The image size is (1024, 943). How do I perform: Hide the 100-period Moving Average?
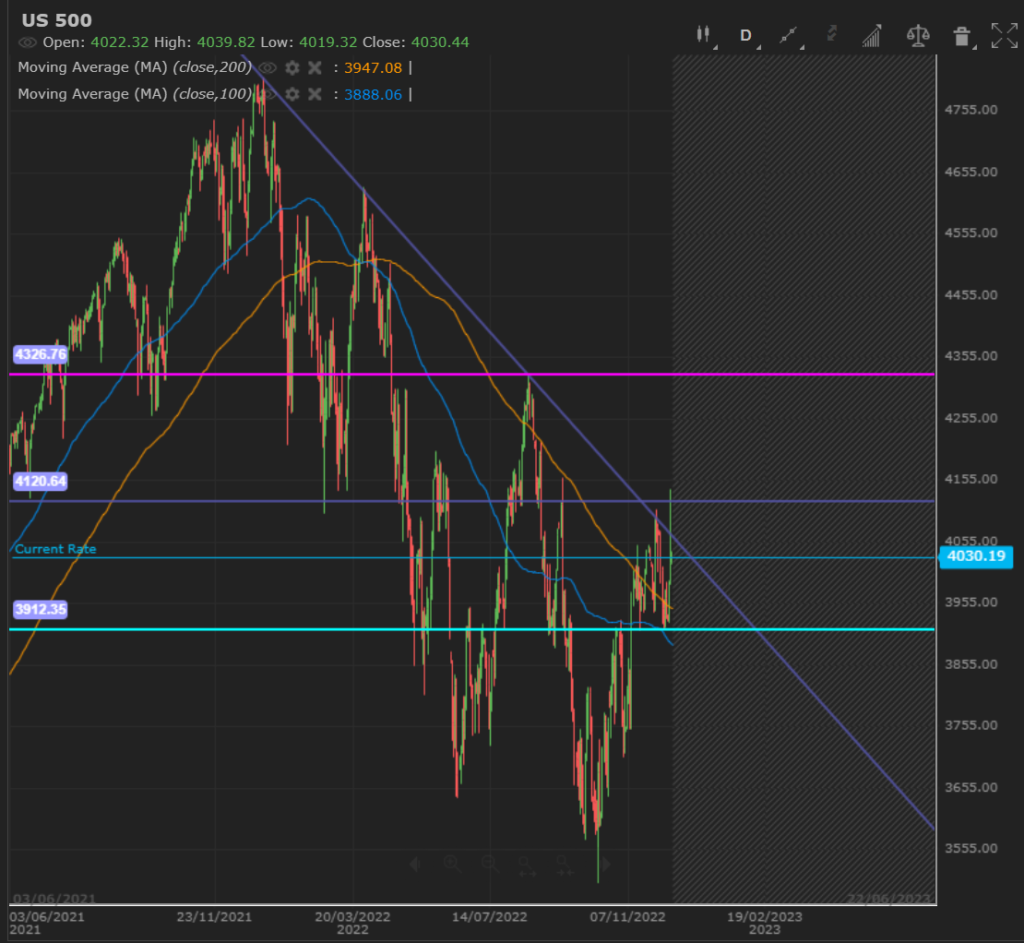[268, 94]
